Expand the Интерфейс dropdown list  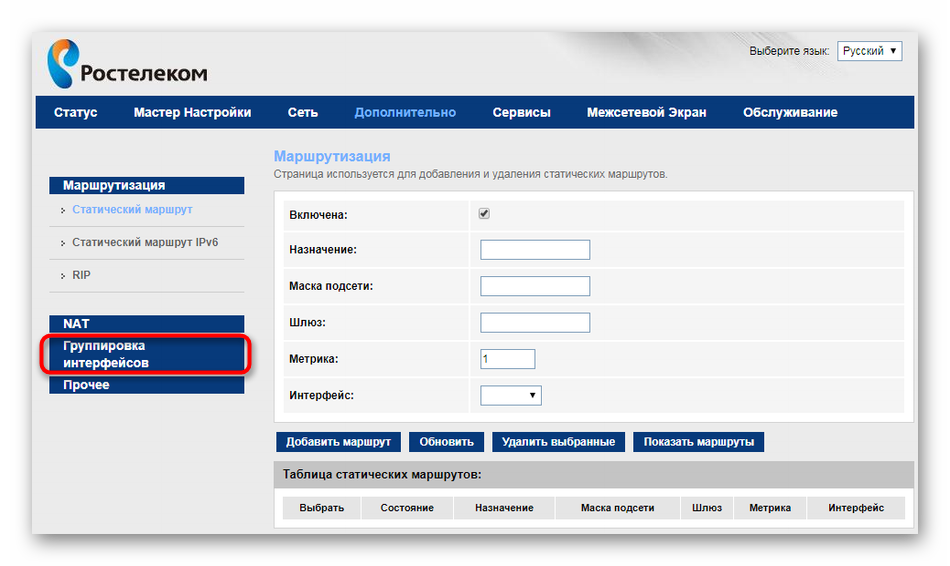[x=511, y=395]
